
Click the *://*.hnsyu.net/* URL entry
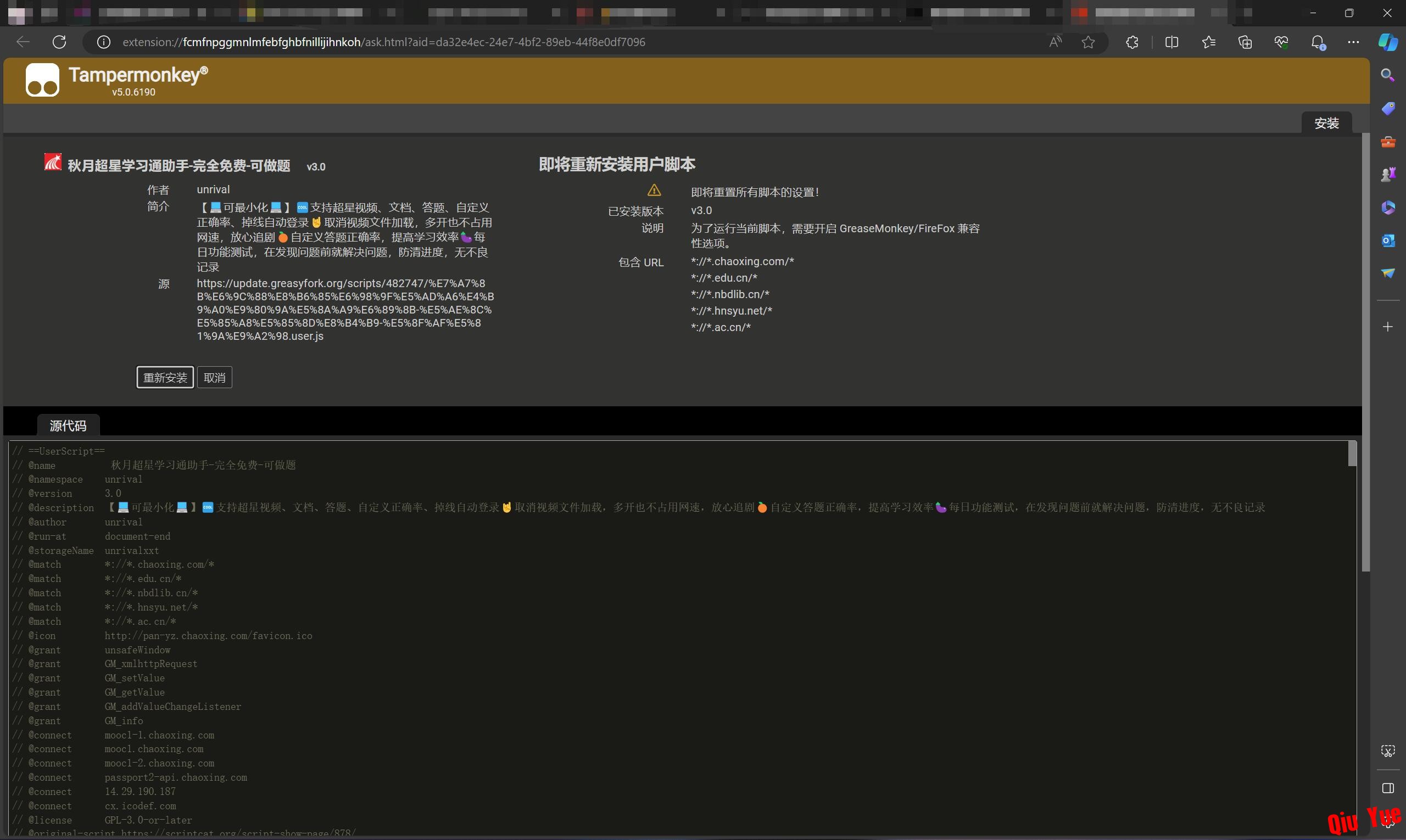point(732,311)
